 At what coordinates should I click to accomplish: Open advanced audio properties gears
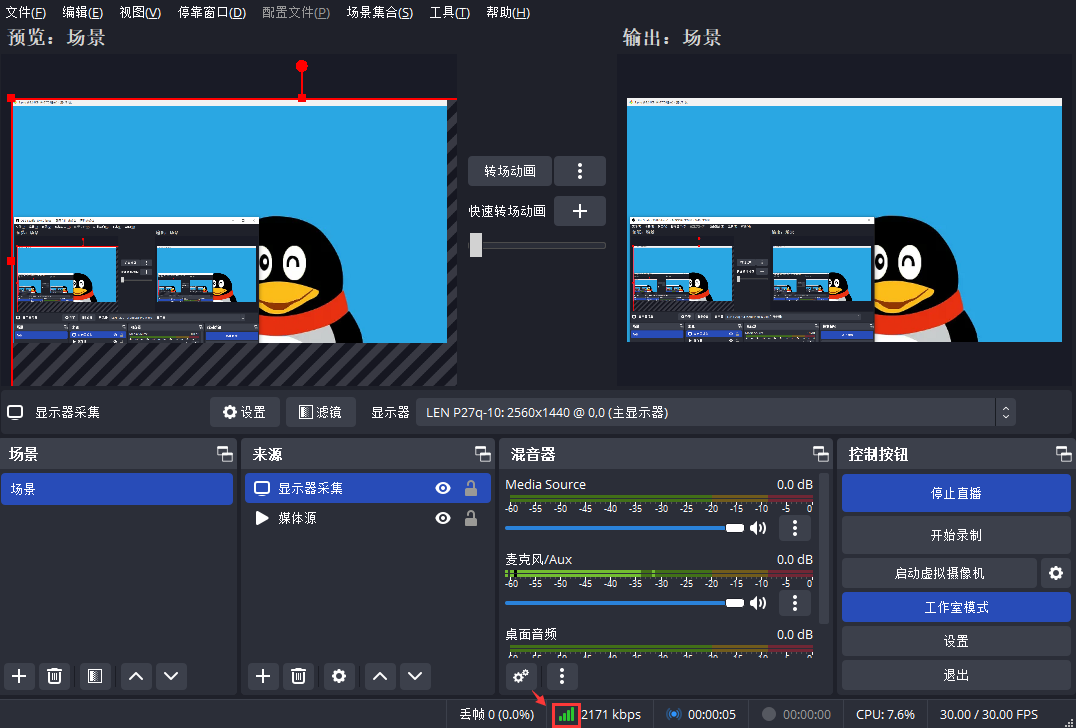point(522,677)
